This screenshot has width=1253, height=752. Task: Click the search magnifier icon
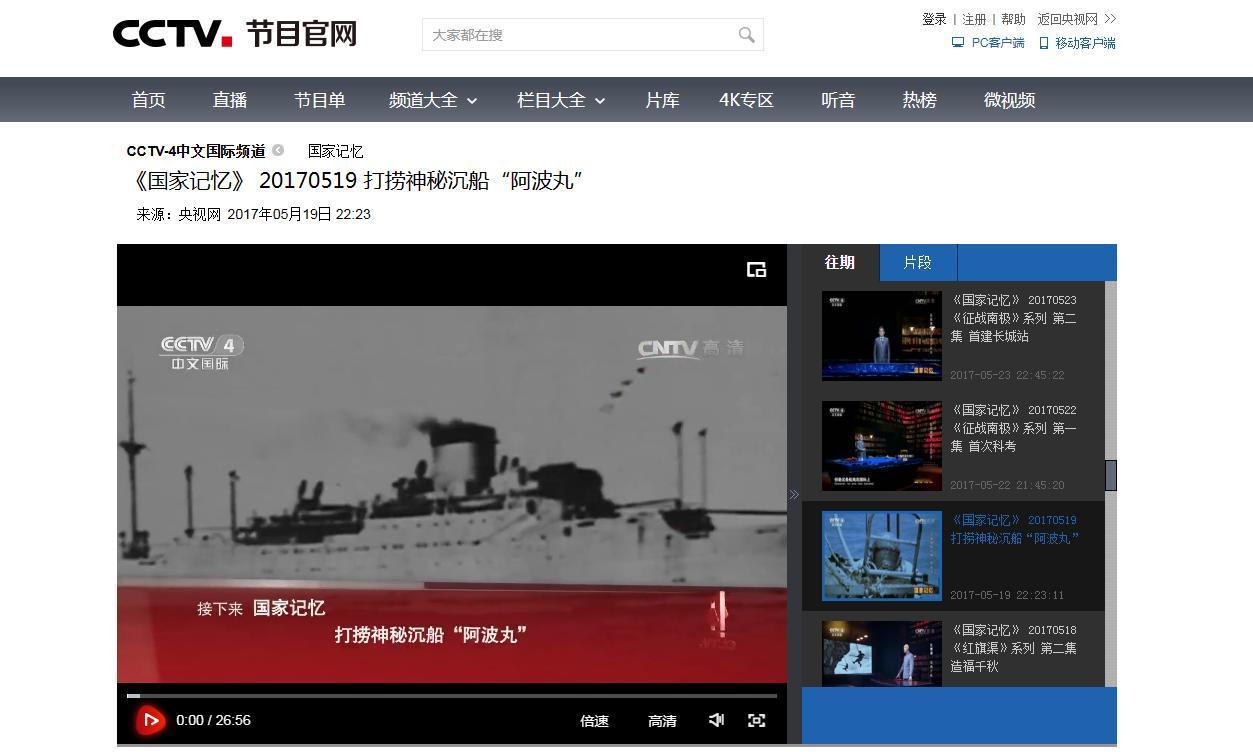746,35
